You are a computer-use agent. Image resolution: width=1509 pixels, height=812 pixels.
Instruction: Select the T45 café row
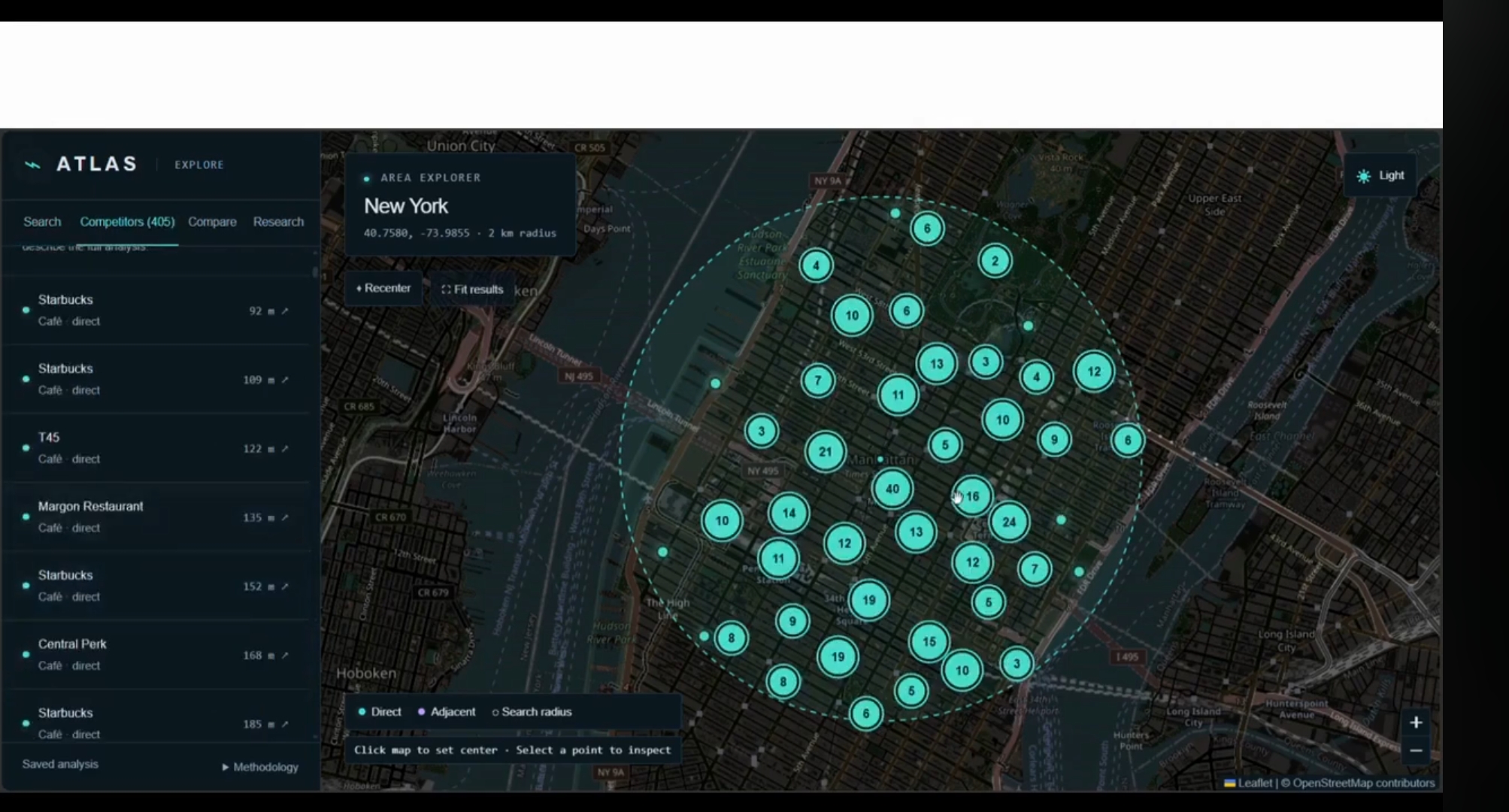point(156,448)
